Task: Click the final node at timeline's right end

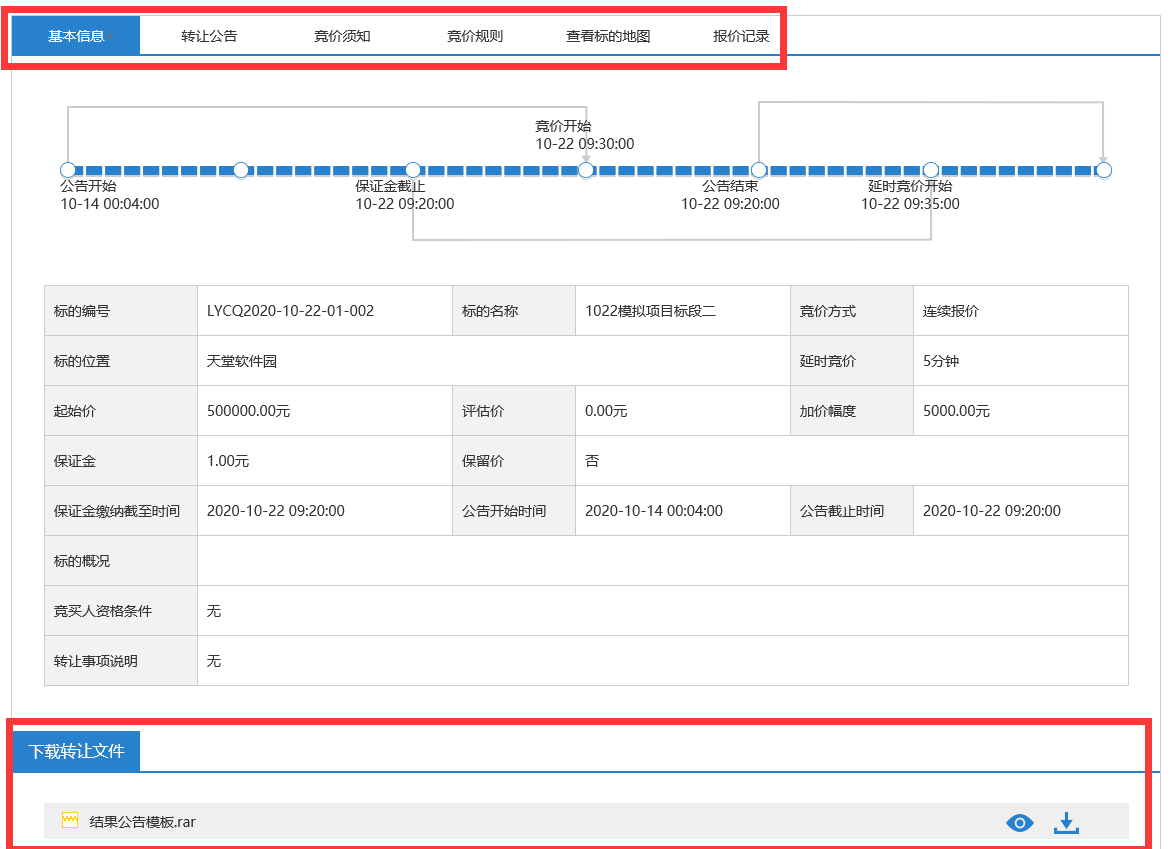Action: point(1103,170)
